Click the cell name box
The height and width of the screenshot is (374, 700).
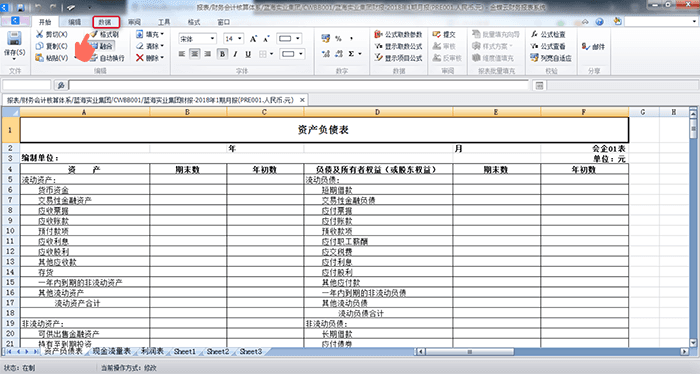pos(26,85)
